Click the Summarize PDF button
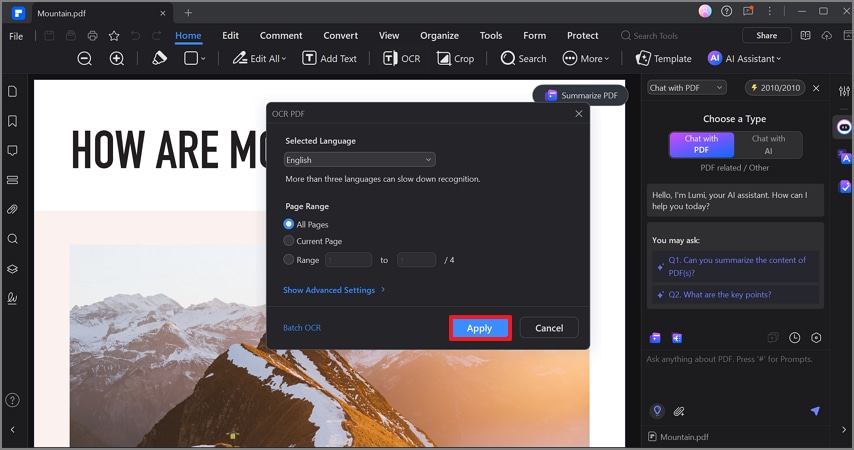 tap(581, 95)
